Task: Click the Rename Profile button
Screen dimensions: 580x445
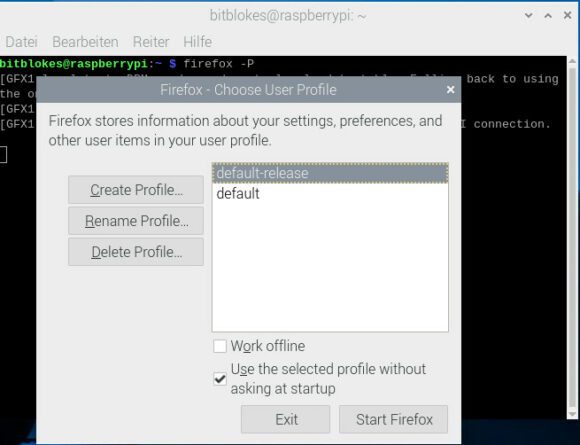Action: pyautogui.click(x=136, y=221)
